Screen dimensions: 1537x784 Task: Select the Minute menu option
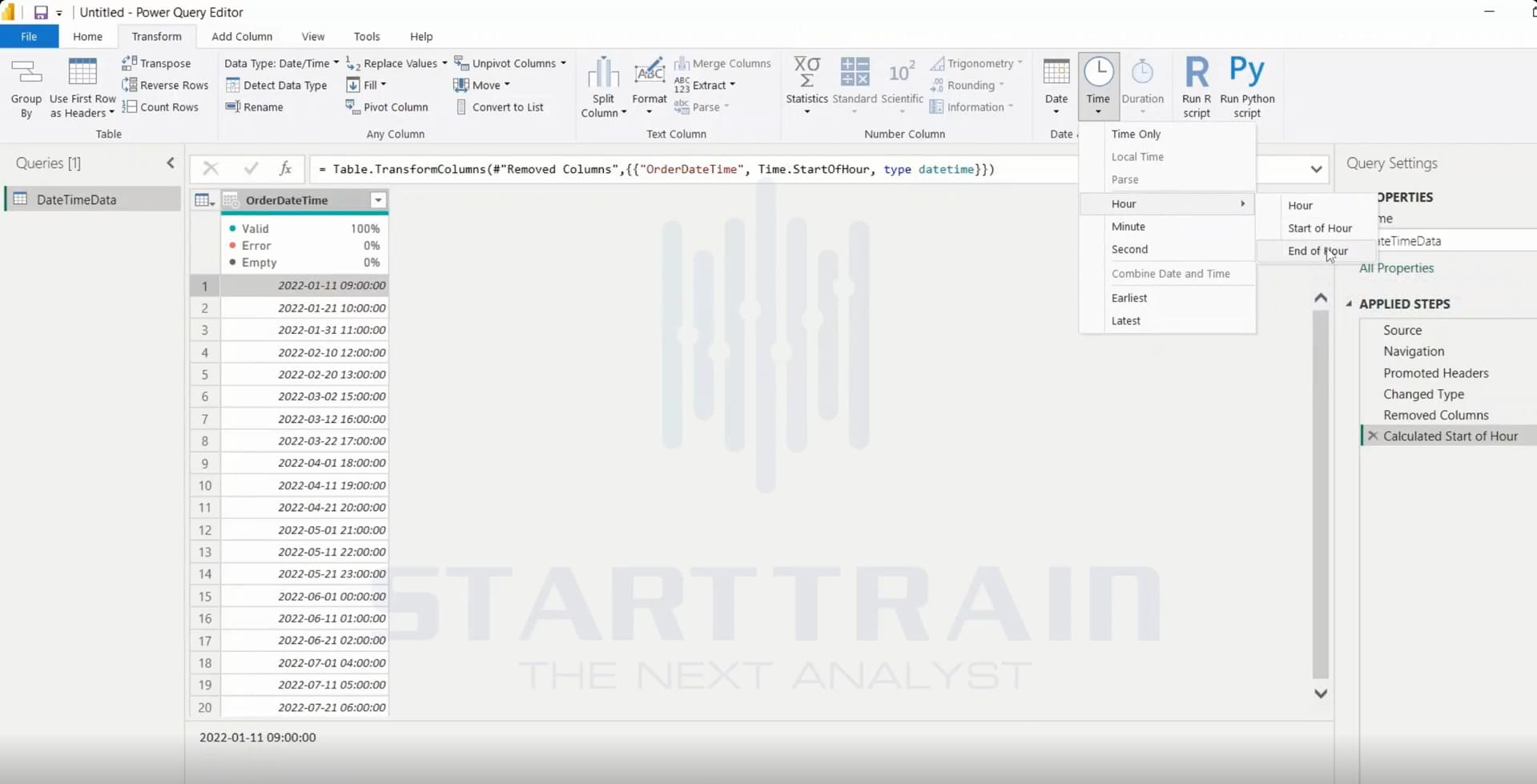1128,227
